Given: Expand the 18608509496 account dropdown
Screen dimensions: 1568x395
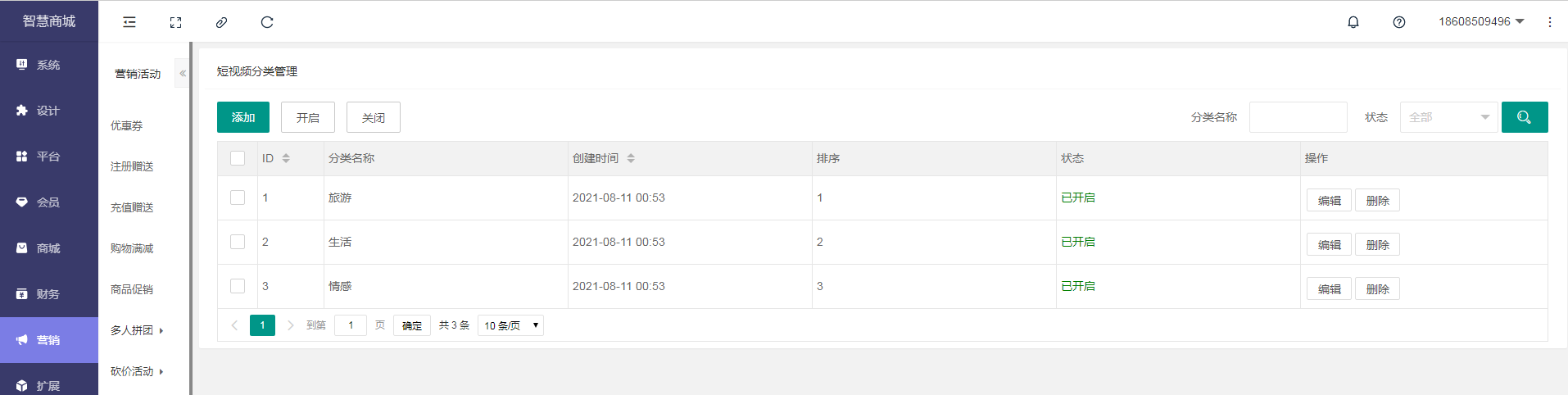Looking at the screenshot, I should tap(1481, 21).
